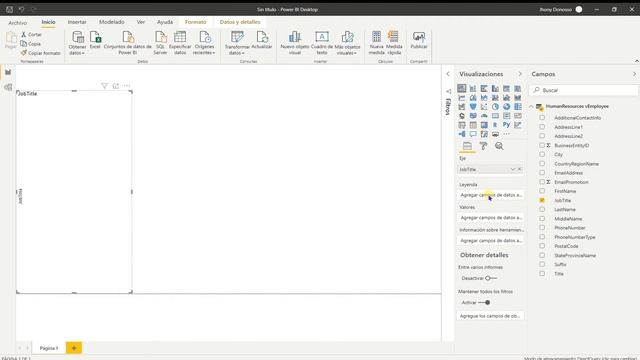
Task: Select the funnel chart visualization
Action: click(473, 107)
